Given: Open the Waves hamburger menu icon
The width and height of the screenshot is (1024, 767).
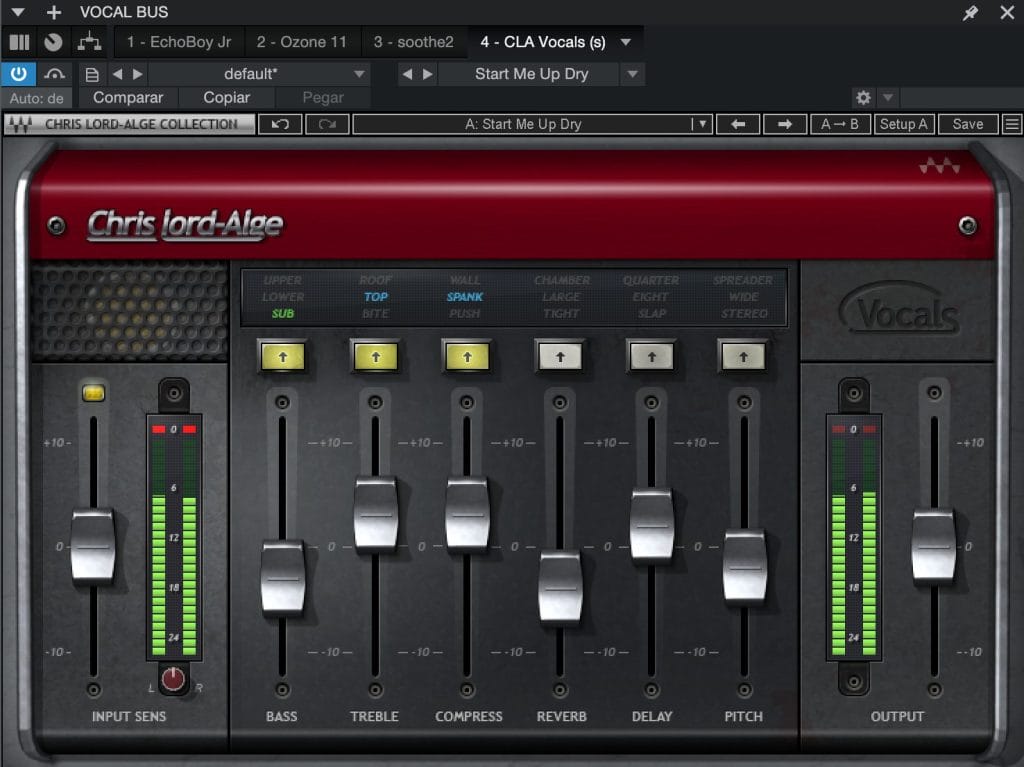Looking at the screenshot, I should pos(1012,124).
